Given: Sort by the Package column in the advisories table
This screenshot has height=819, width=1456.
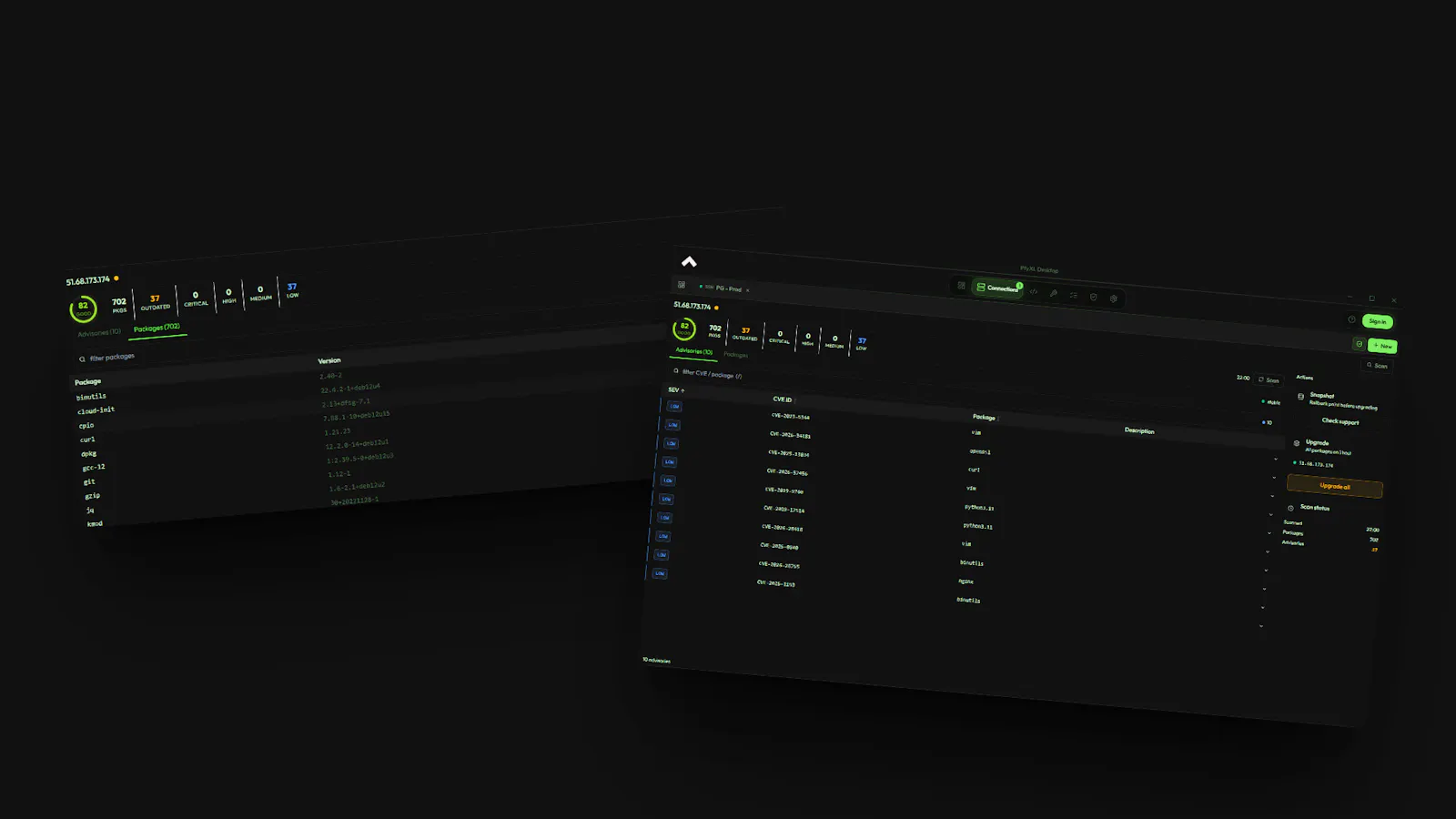Looking at the screenshot, I should [x=985, y=417].
